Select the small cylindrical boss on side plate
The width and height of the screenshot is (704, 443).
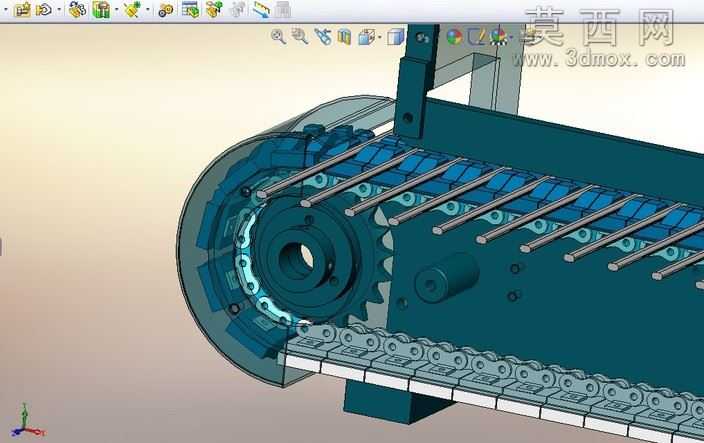point(446,277)
